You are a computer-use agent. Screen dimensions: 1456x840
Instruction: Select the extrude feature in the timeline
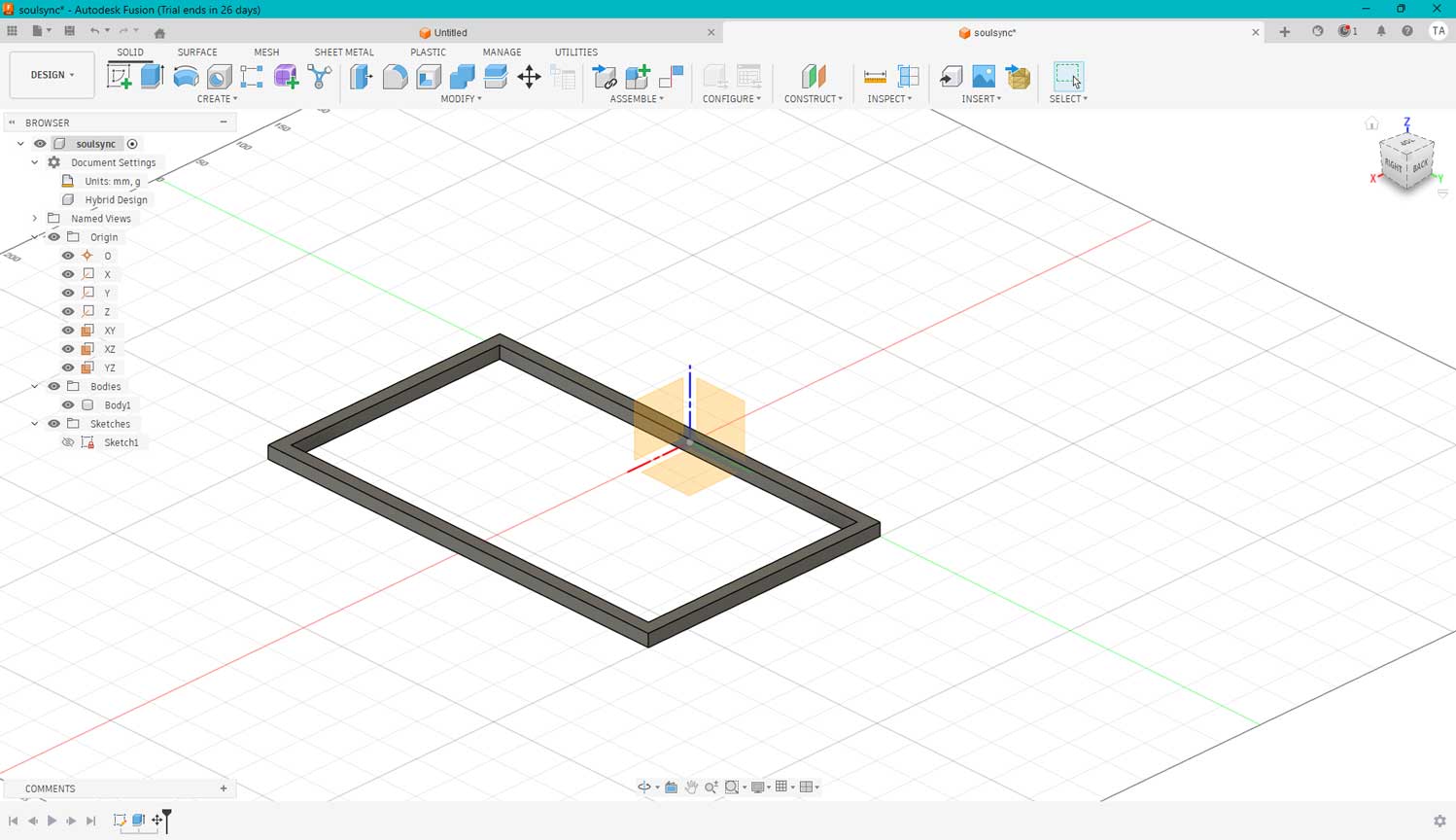click(x=138, y=821)
